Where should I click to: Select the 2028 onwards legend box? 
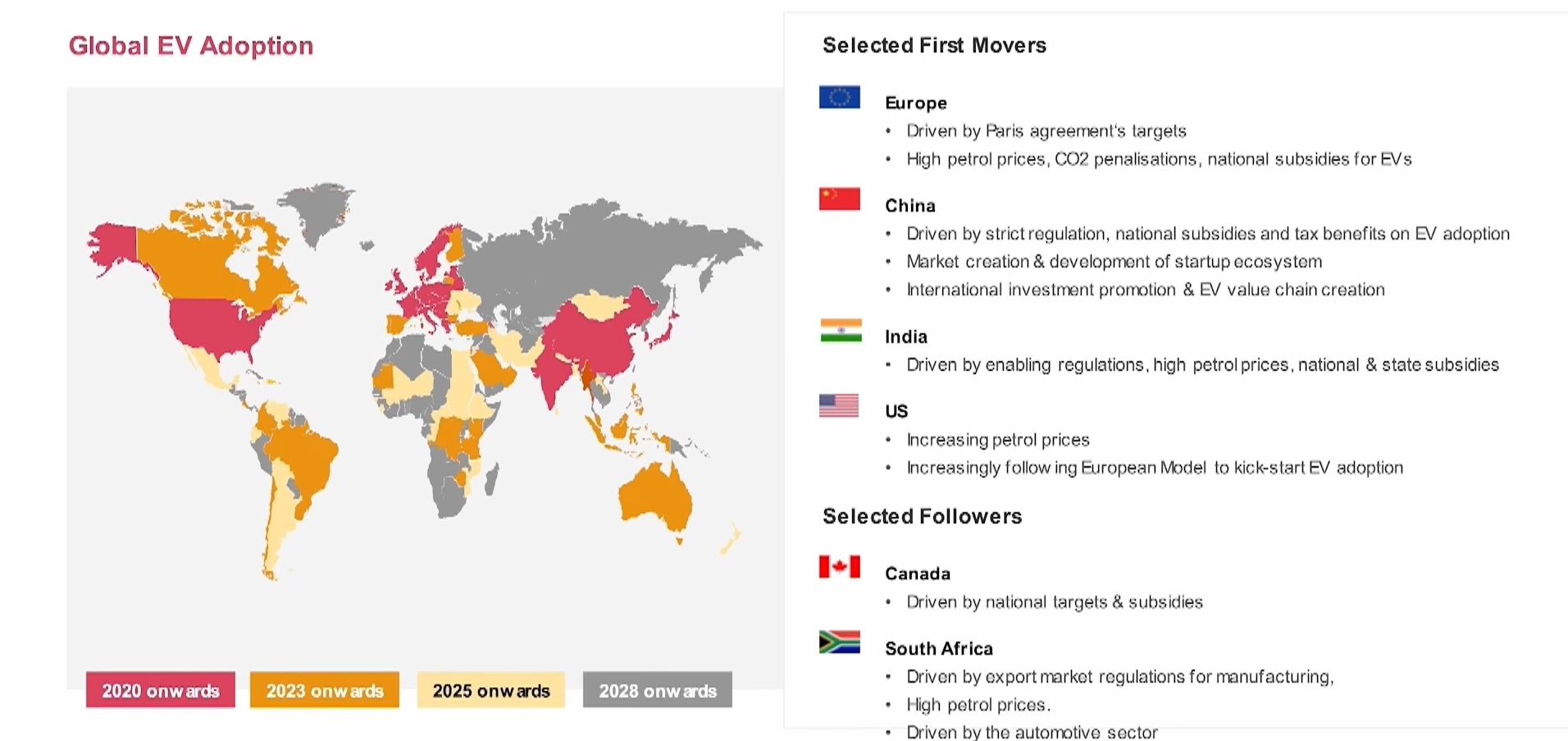tap(658, 690)
